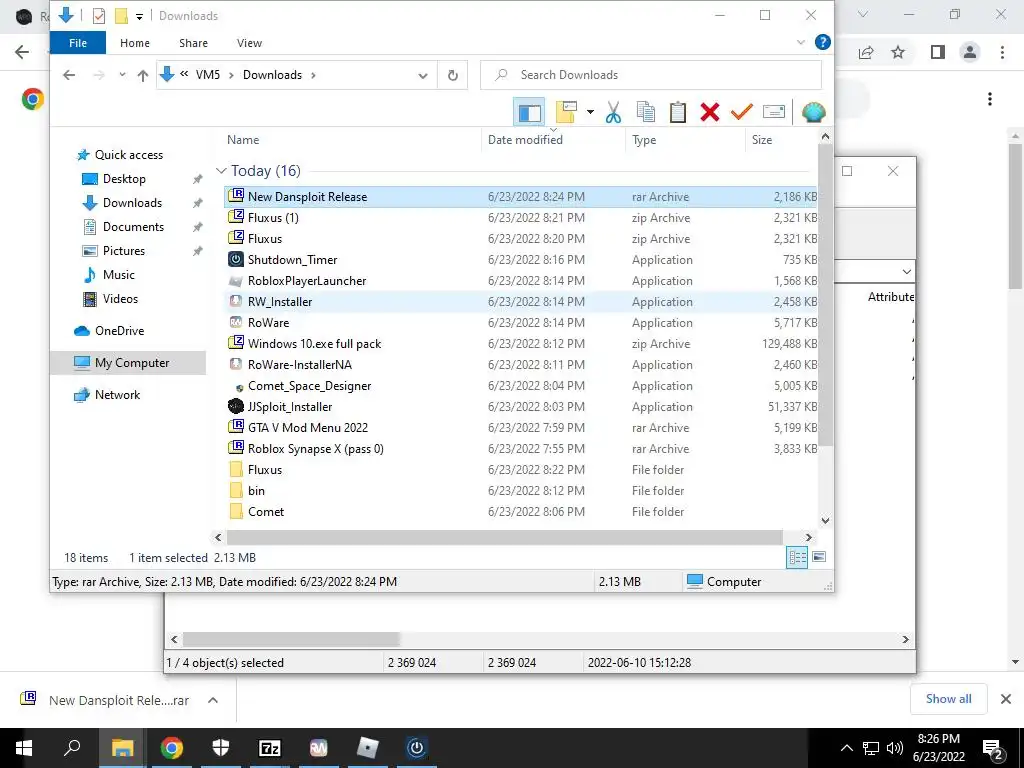The height and width of the screenshot is (768, 1024).
Task: Select the JJSploit_Installer file
Action: pyautogui.click(x=520, y=406)
